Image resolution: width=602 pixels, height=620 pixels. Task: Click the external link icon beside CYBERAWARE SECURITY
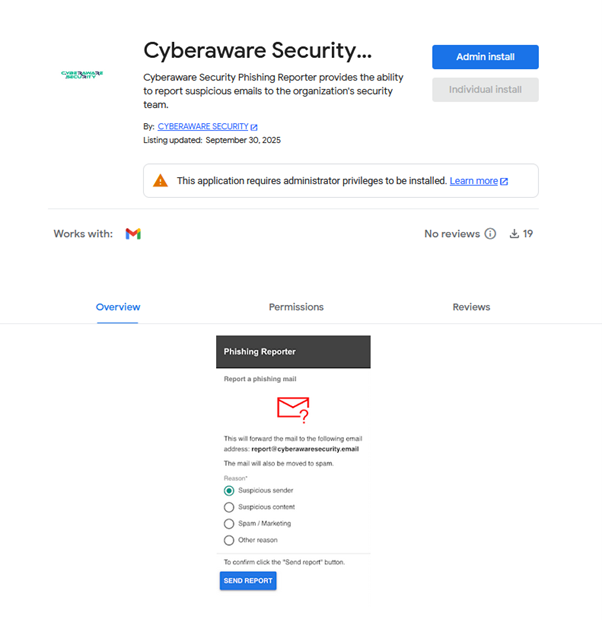254,127
